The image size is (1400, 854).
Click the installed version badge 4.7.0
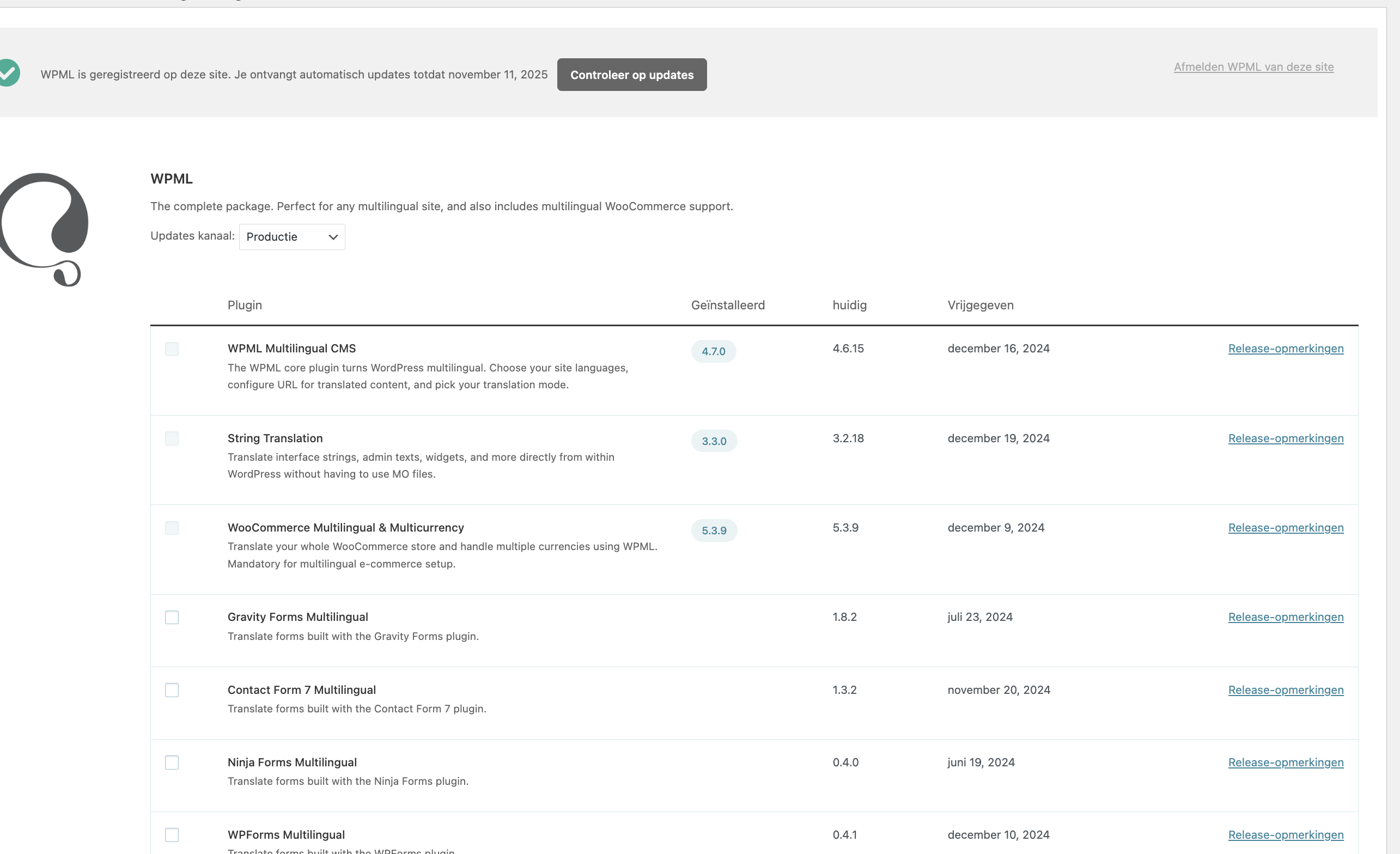pos(713,351)
